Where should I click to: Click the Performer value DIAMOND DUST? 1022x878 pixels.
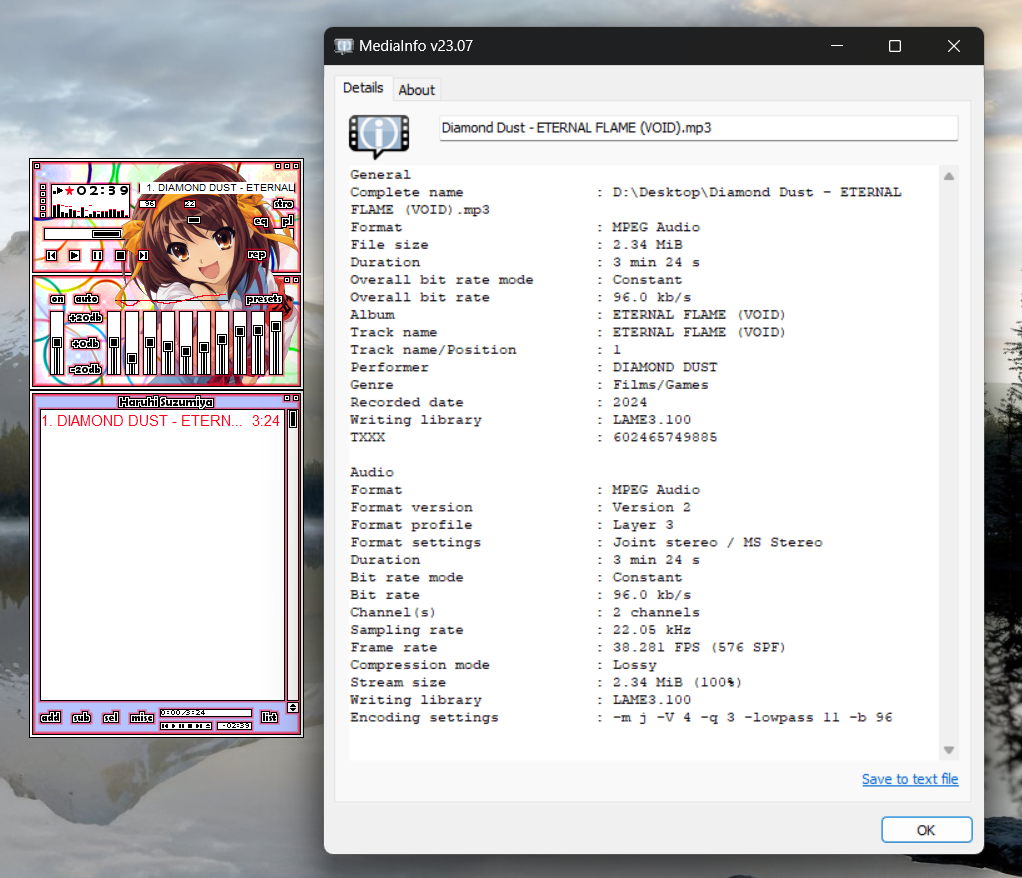click(665, 367)
